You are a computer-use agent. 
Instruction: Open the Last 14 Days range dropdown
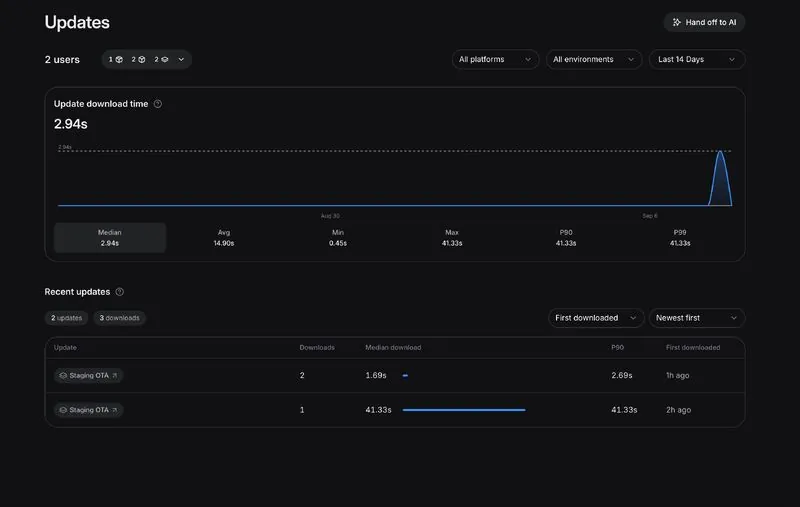click(697, 60)
